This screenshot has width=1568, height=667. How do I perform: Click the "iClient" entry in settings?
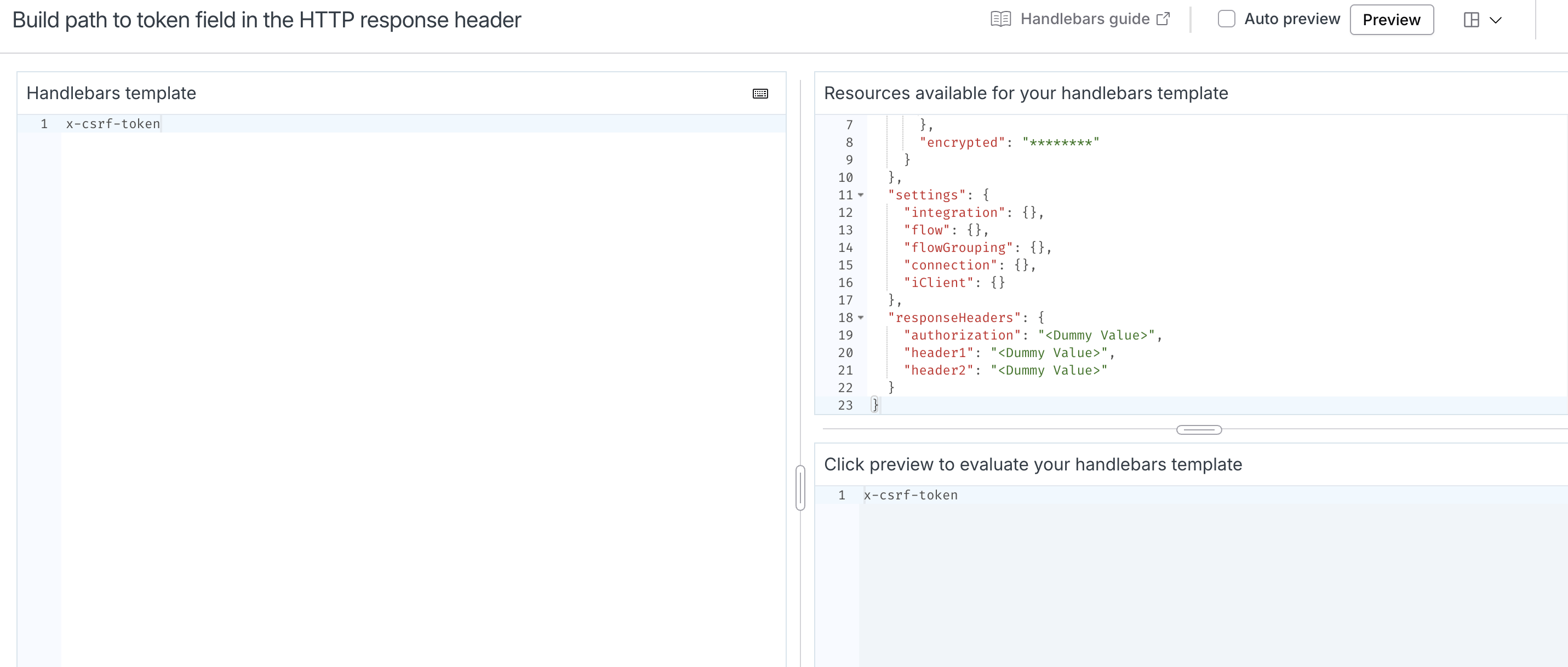click(938, 283)
